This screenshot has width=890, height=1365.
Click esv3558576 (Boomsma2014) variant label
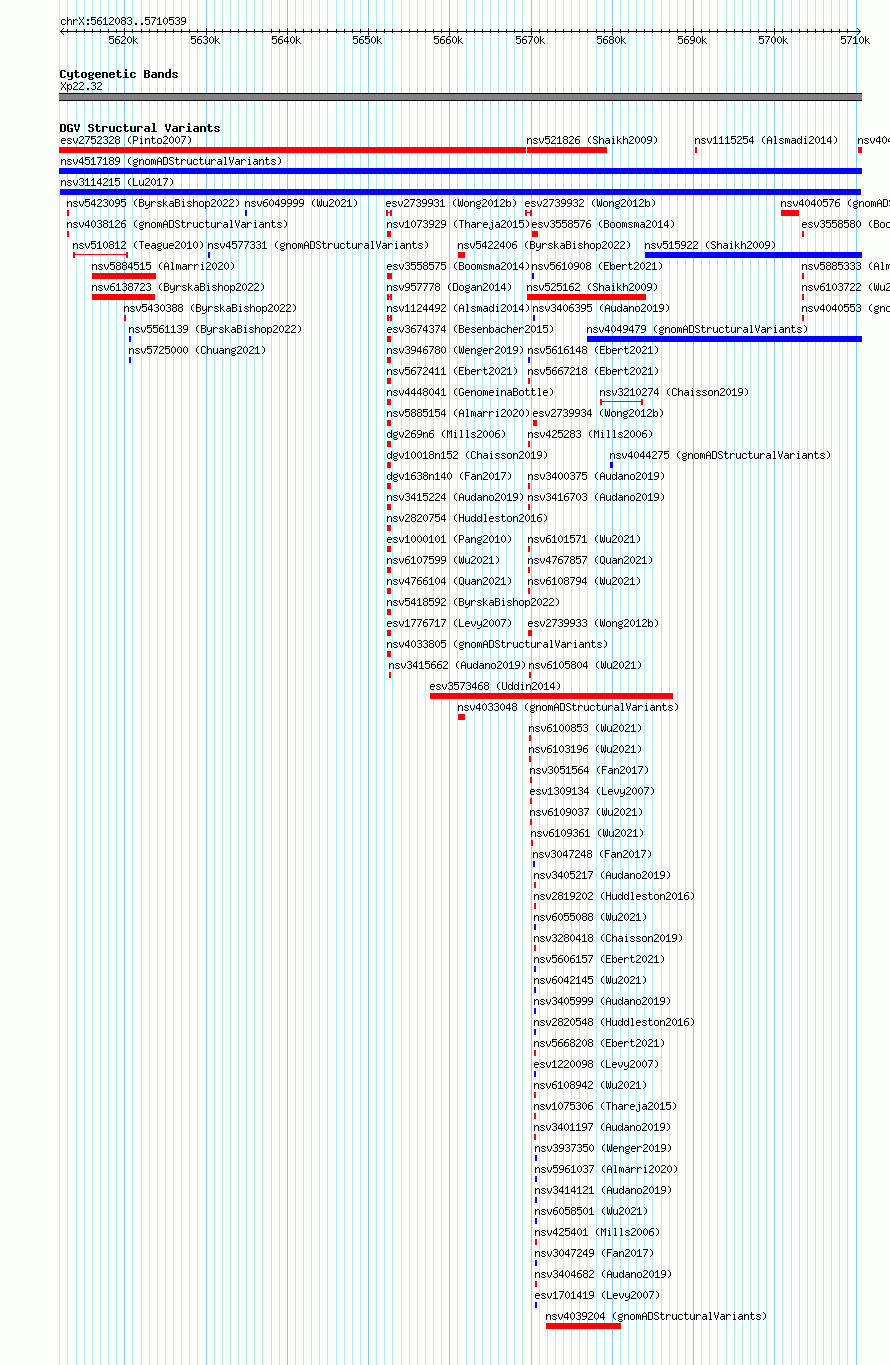(603, 224)
